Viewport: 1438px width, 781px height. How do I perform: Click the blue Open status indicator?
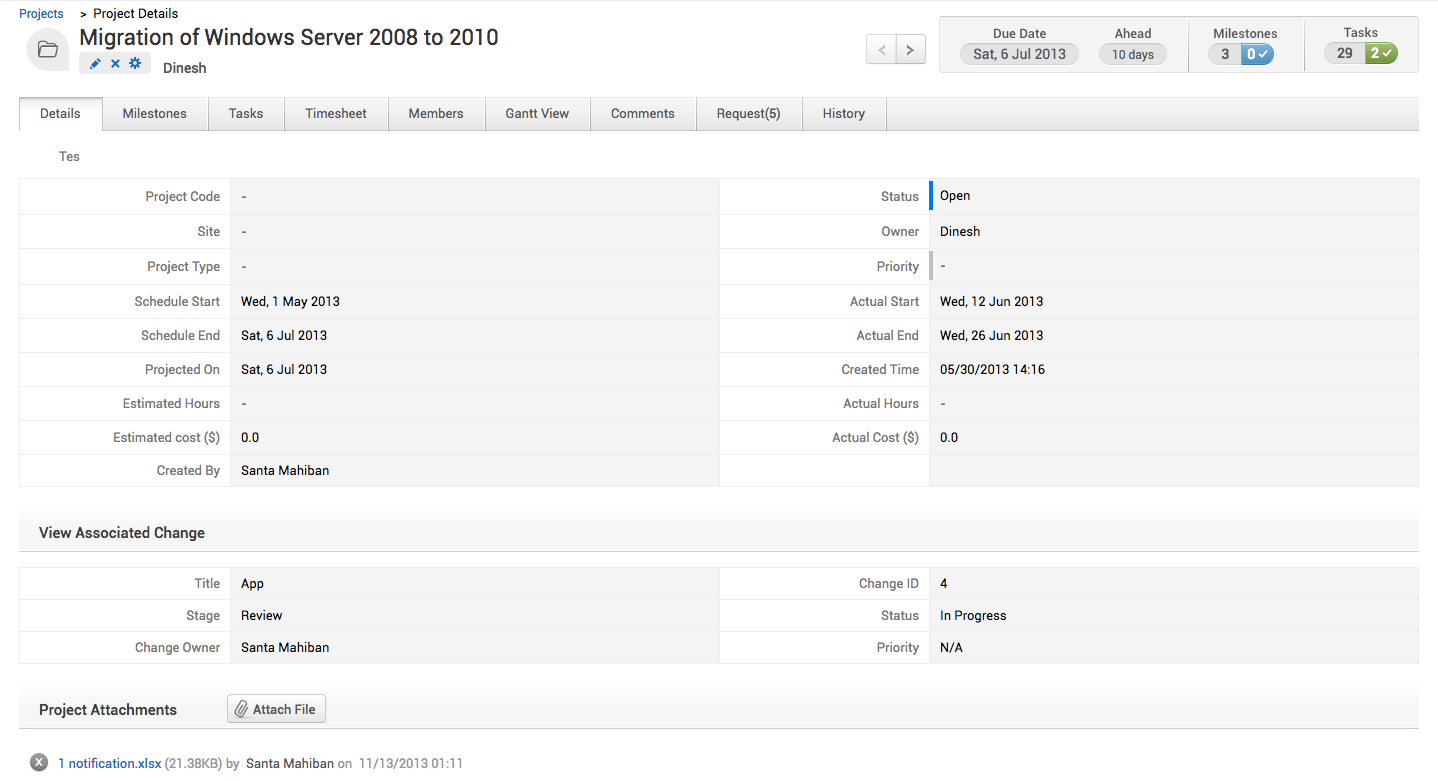tap(933, 195)
